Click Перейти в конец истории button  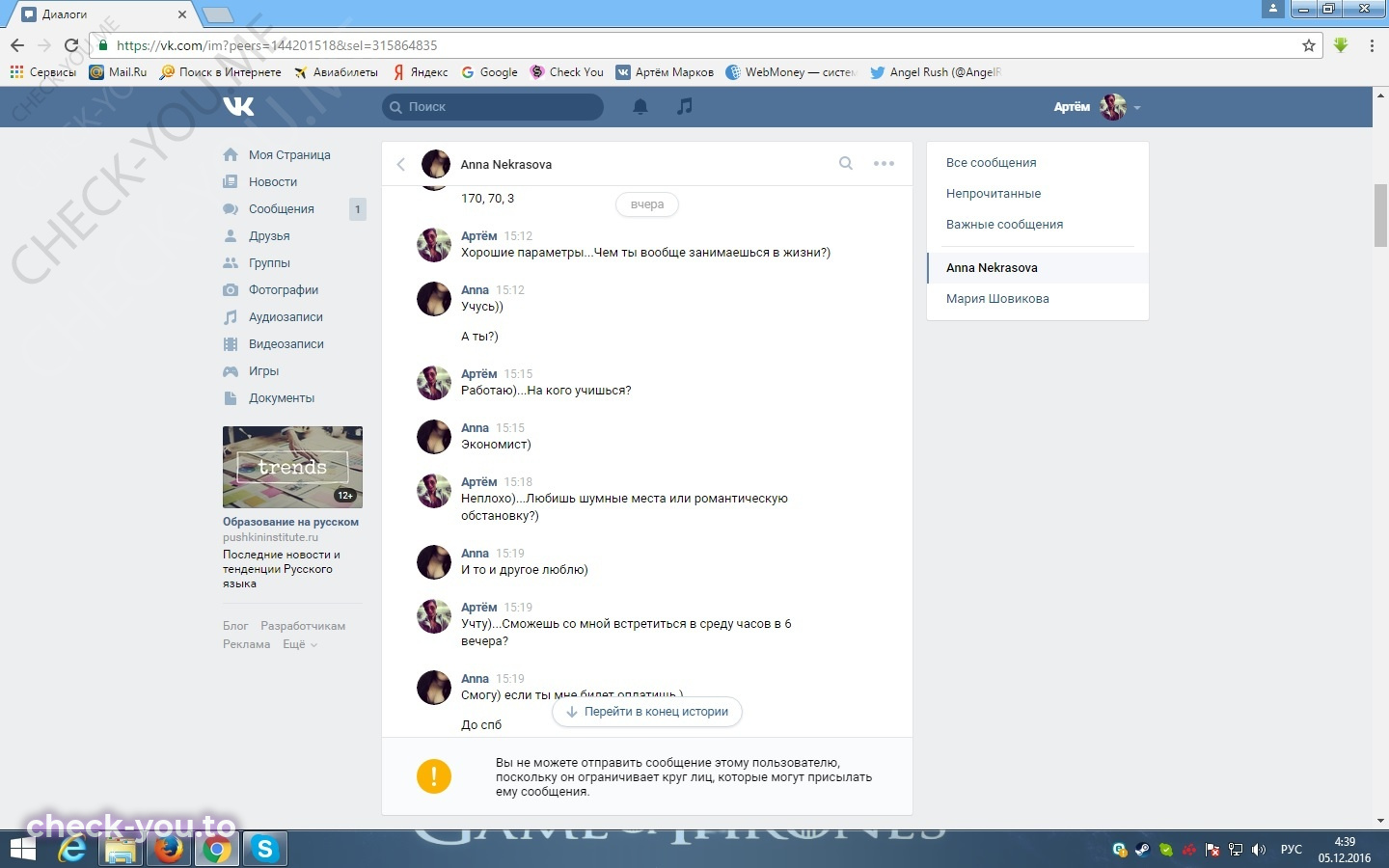point(647,712)
